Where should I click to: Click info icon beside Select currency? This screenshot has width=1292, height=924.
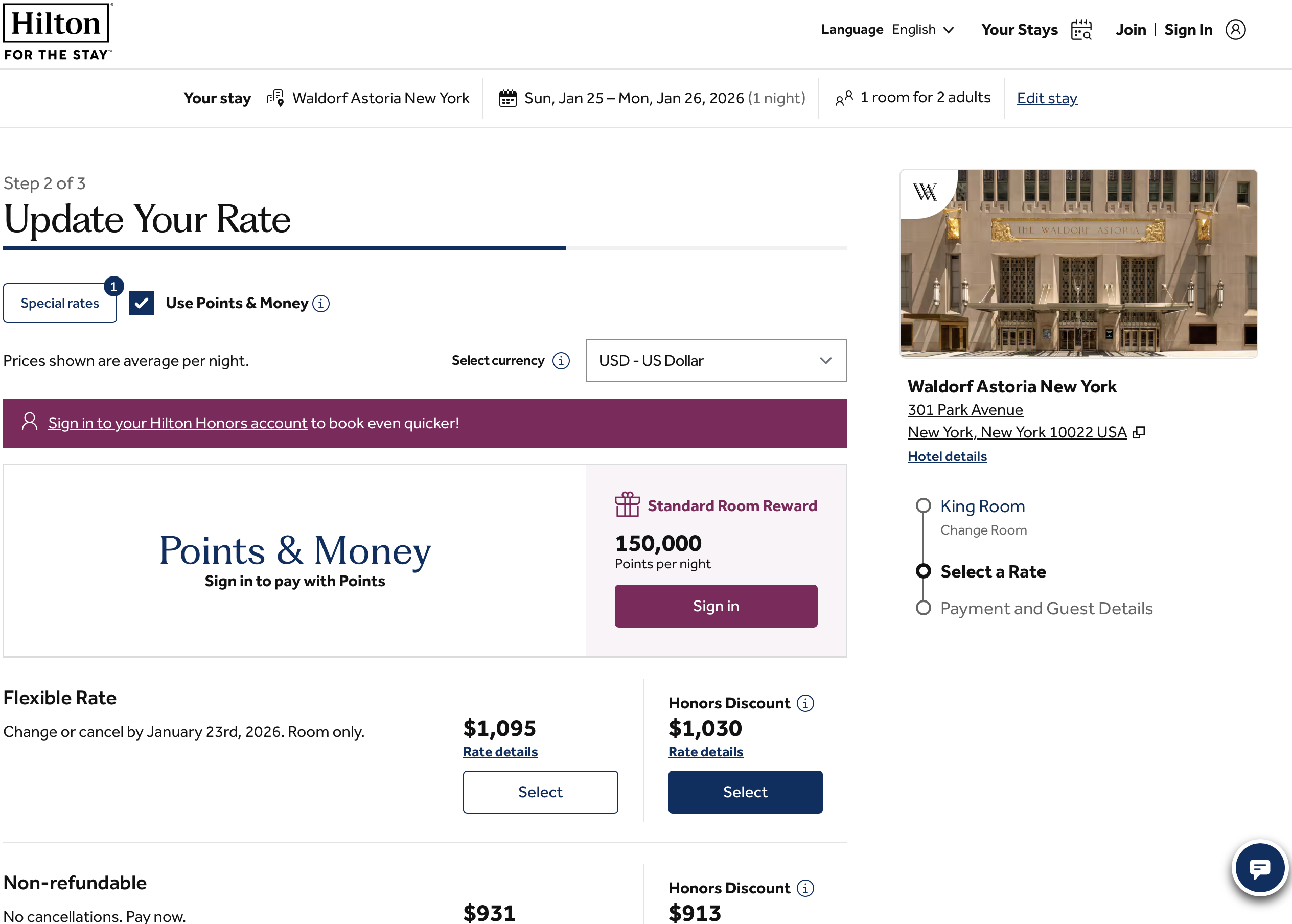click(x=561, y=361)
